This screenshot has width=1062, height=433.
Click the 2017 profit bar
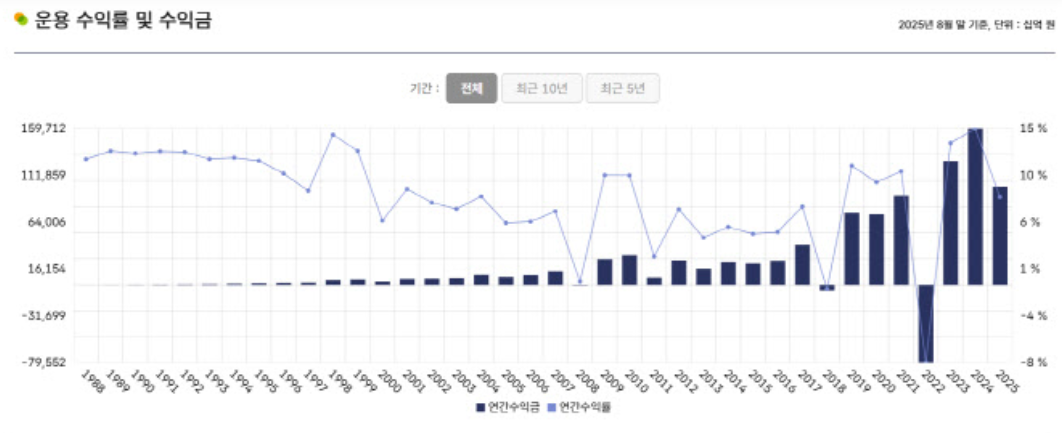click(803, 264)
